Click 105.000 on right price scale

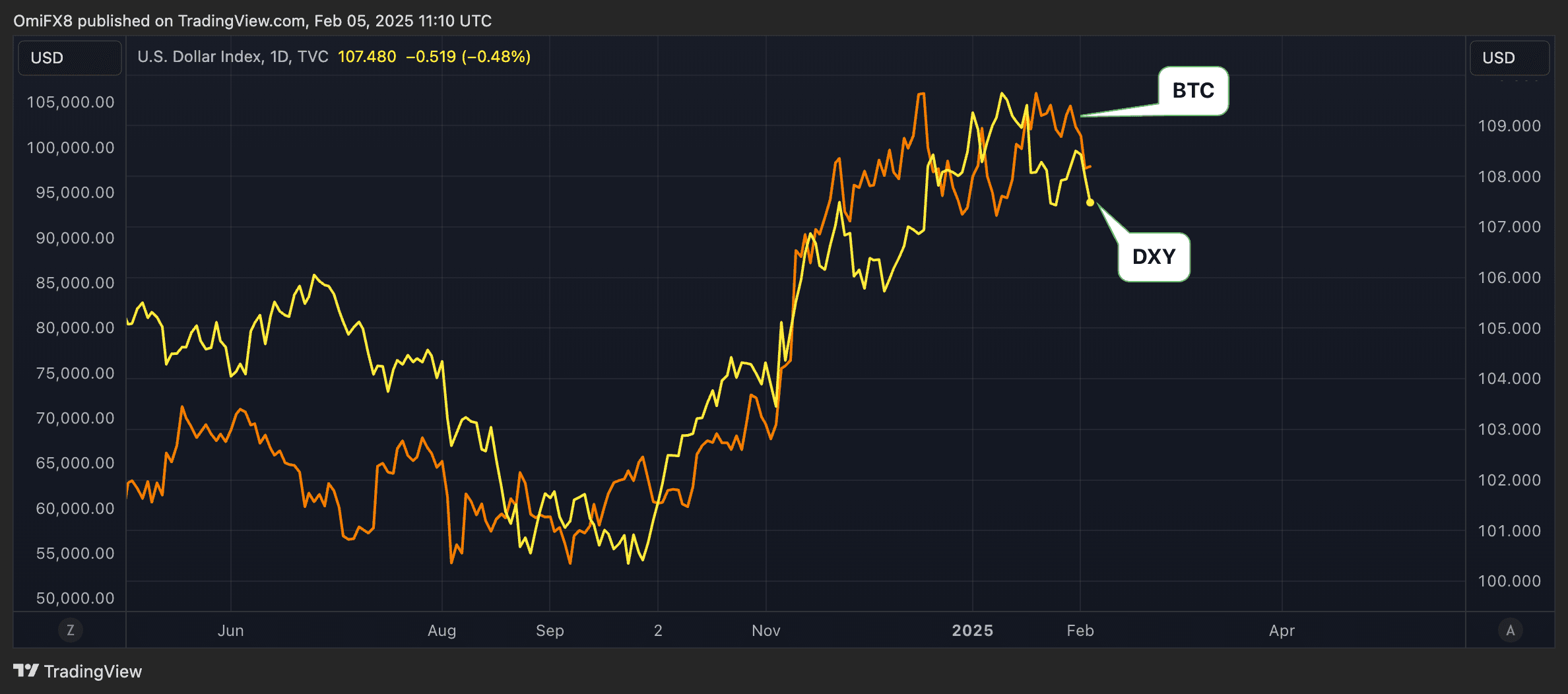(x=1509, y=329)
